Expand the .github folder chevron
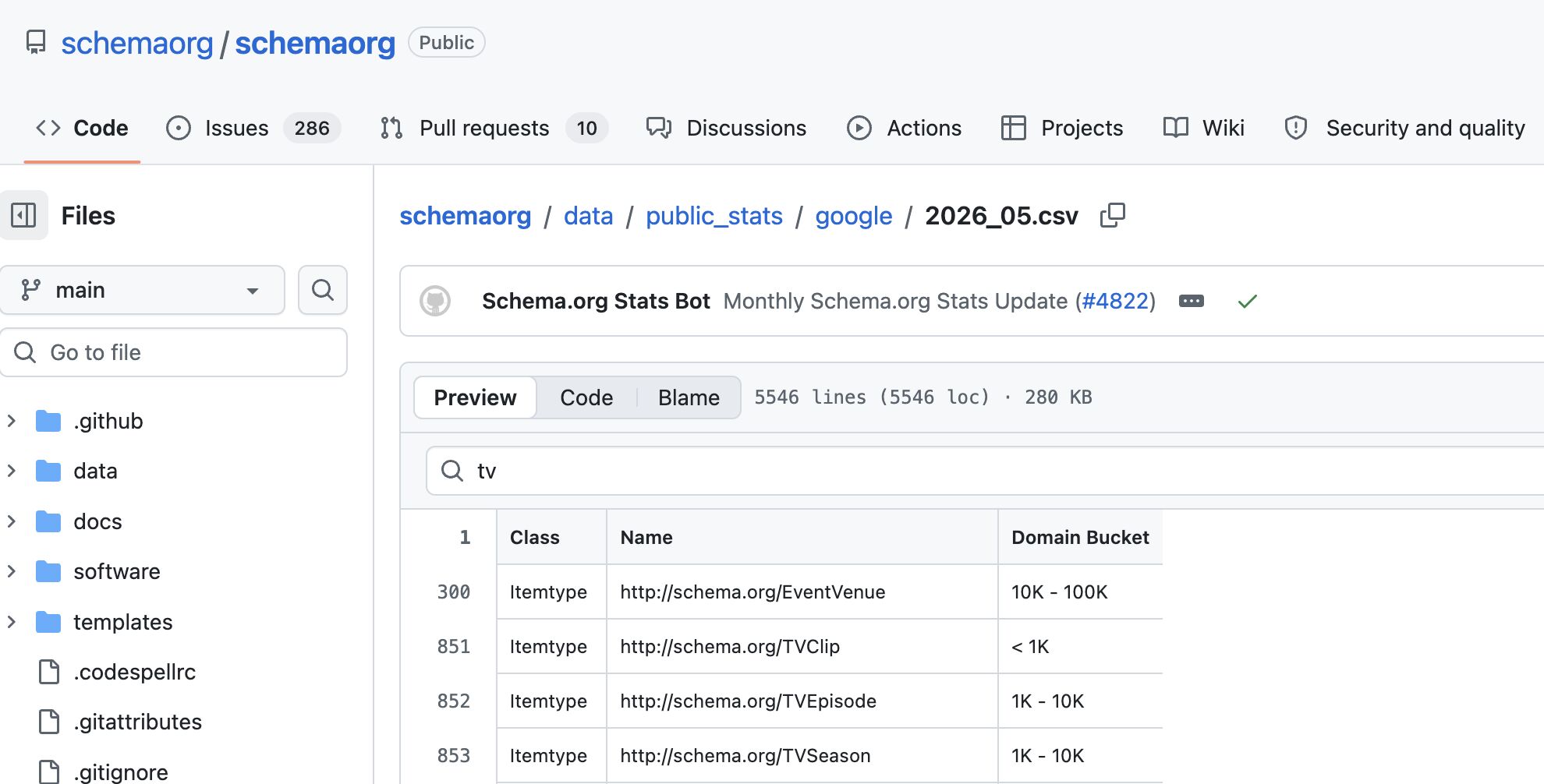Viewport: 1544px width, 784px height. (12, 421)
